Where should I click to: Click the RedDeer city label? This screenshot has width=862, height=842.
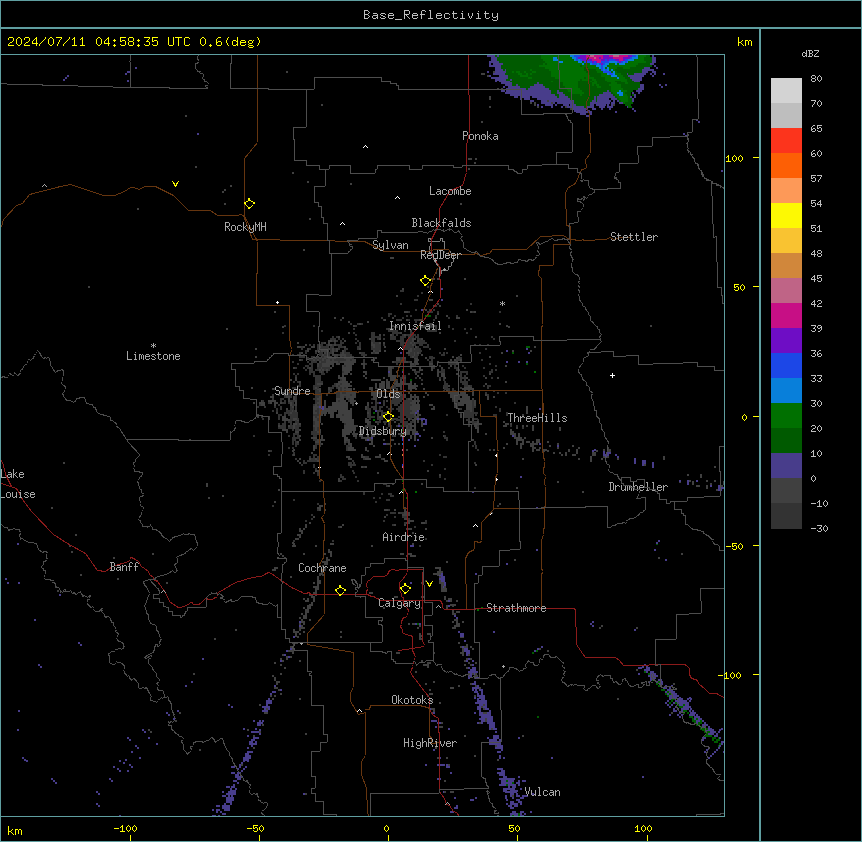click(x=441, y=255)
